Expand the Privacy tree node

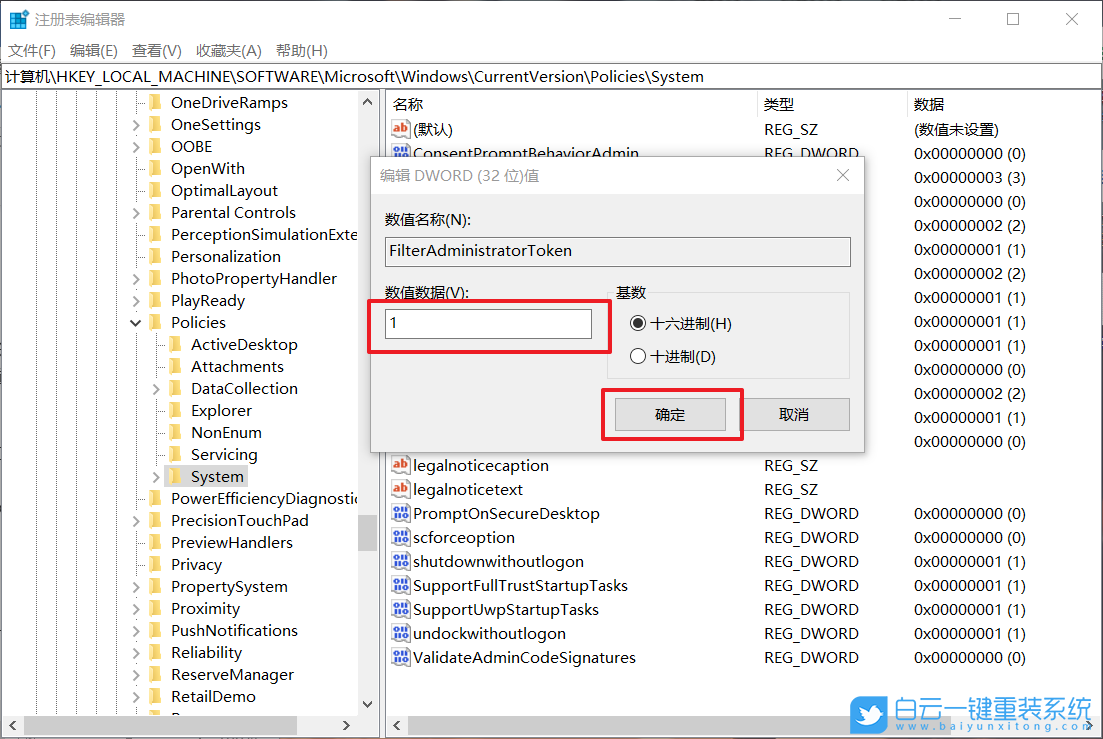(135, 564)
